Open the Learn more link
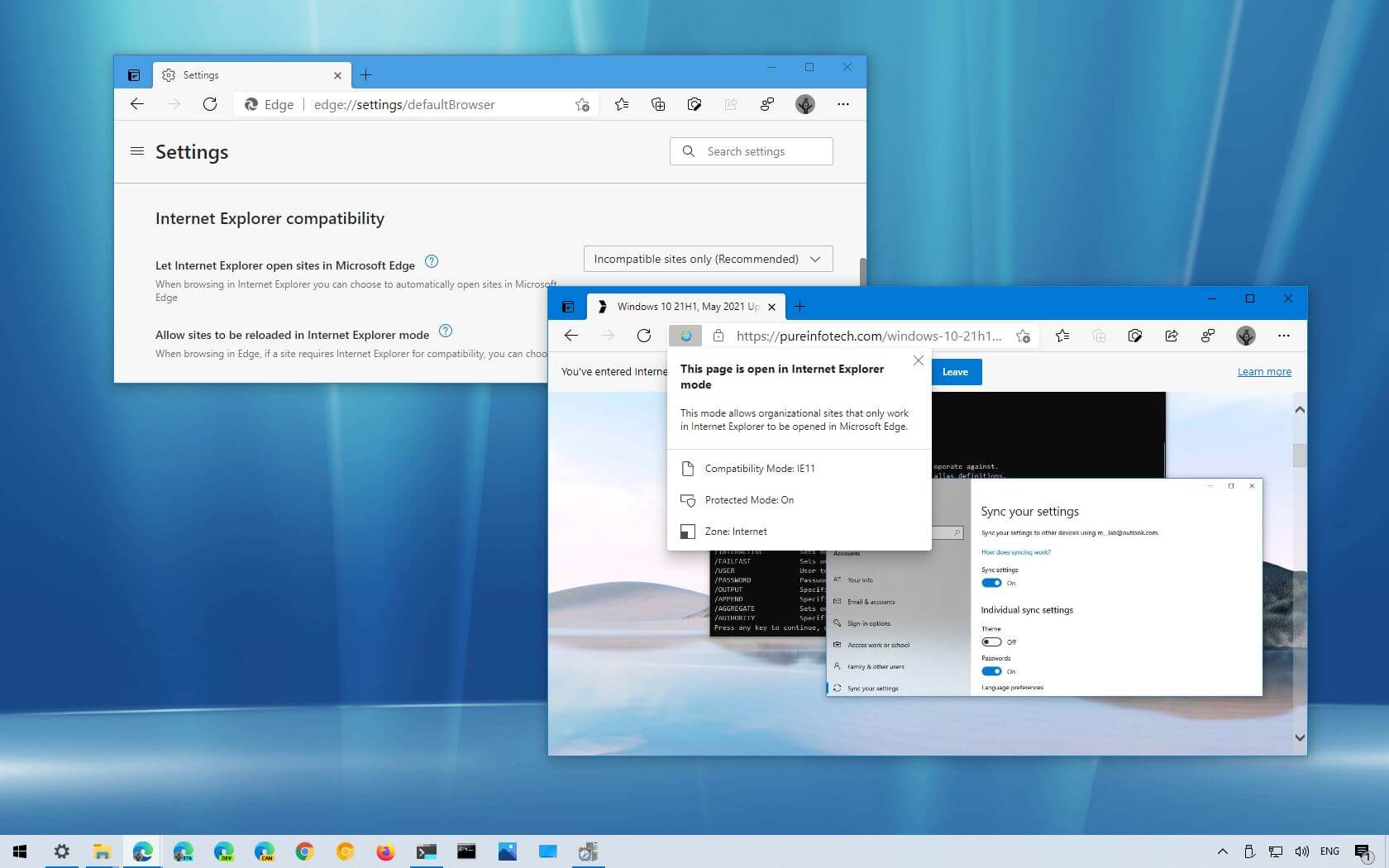1389x868 pixels. [1264, 372]
